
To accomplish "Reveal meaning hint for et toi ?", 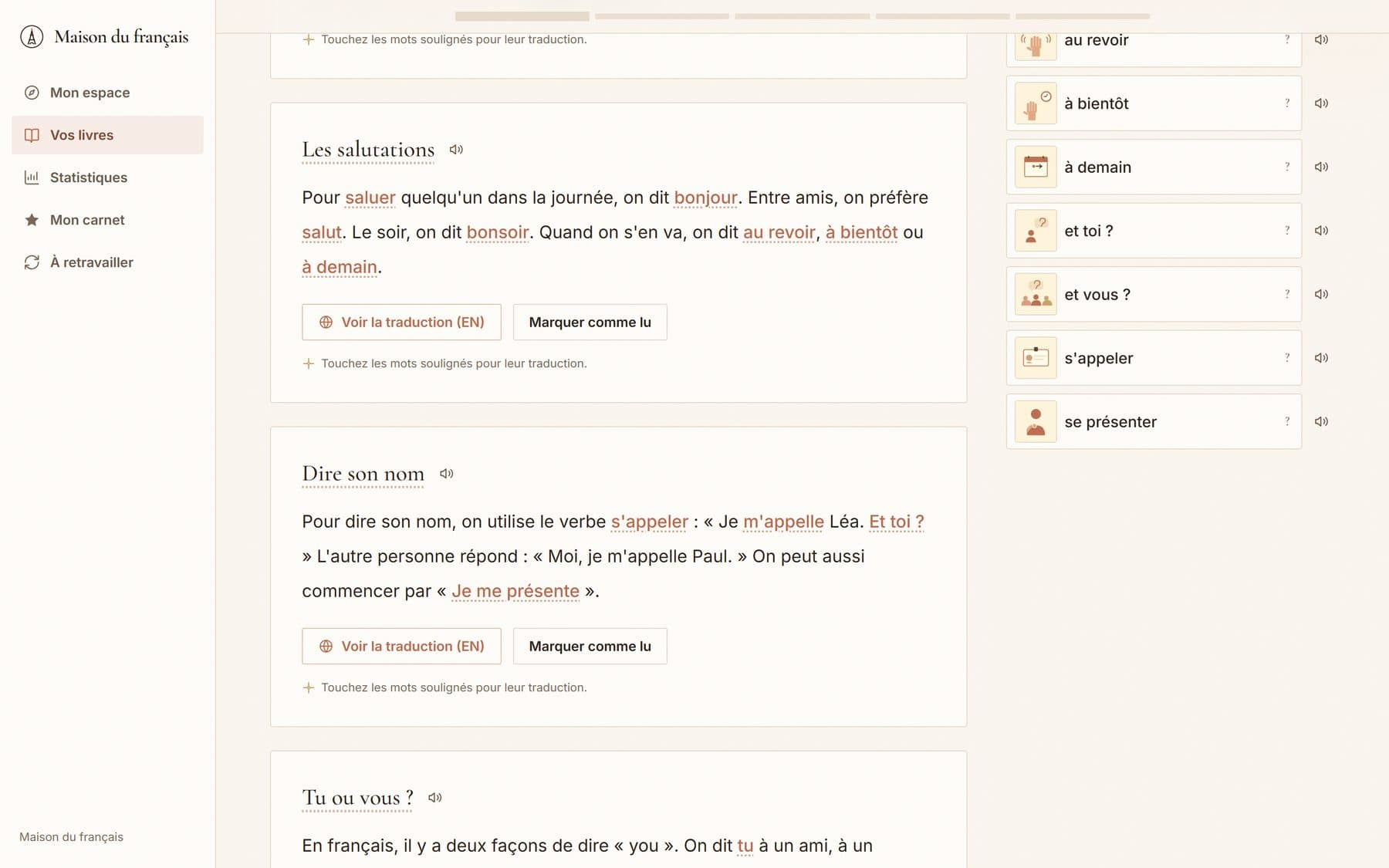I will (x=1287, y=231).
